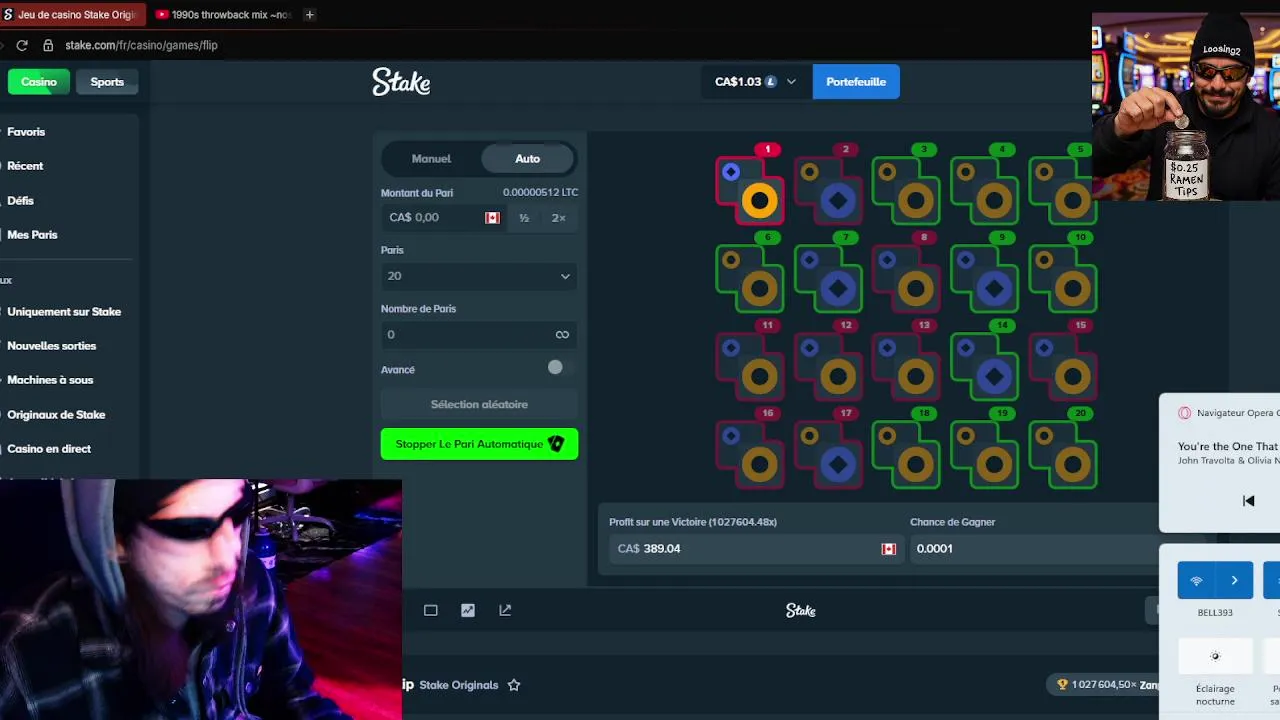The height and width of the screenshot is (720, 1280).
Task: Double the bet with 2× button
Action: pos(558,218)
